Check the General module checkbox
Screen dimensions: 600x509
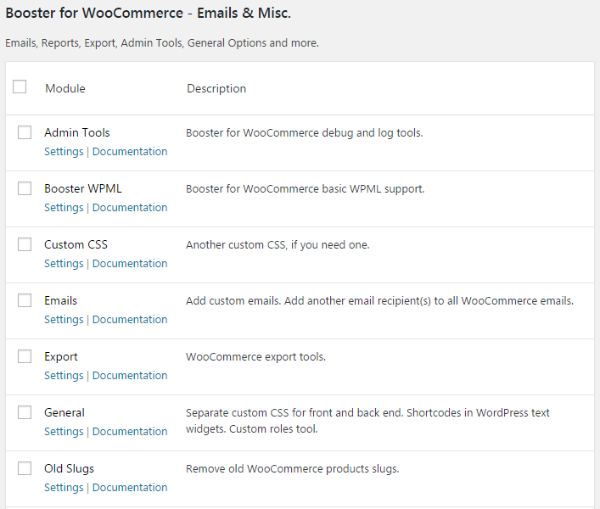[x=25, y=412]
